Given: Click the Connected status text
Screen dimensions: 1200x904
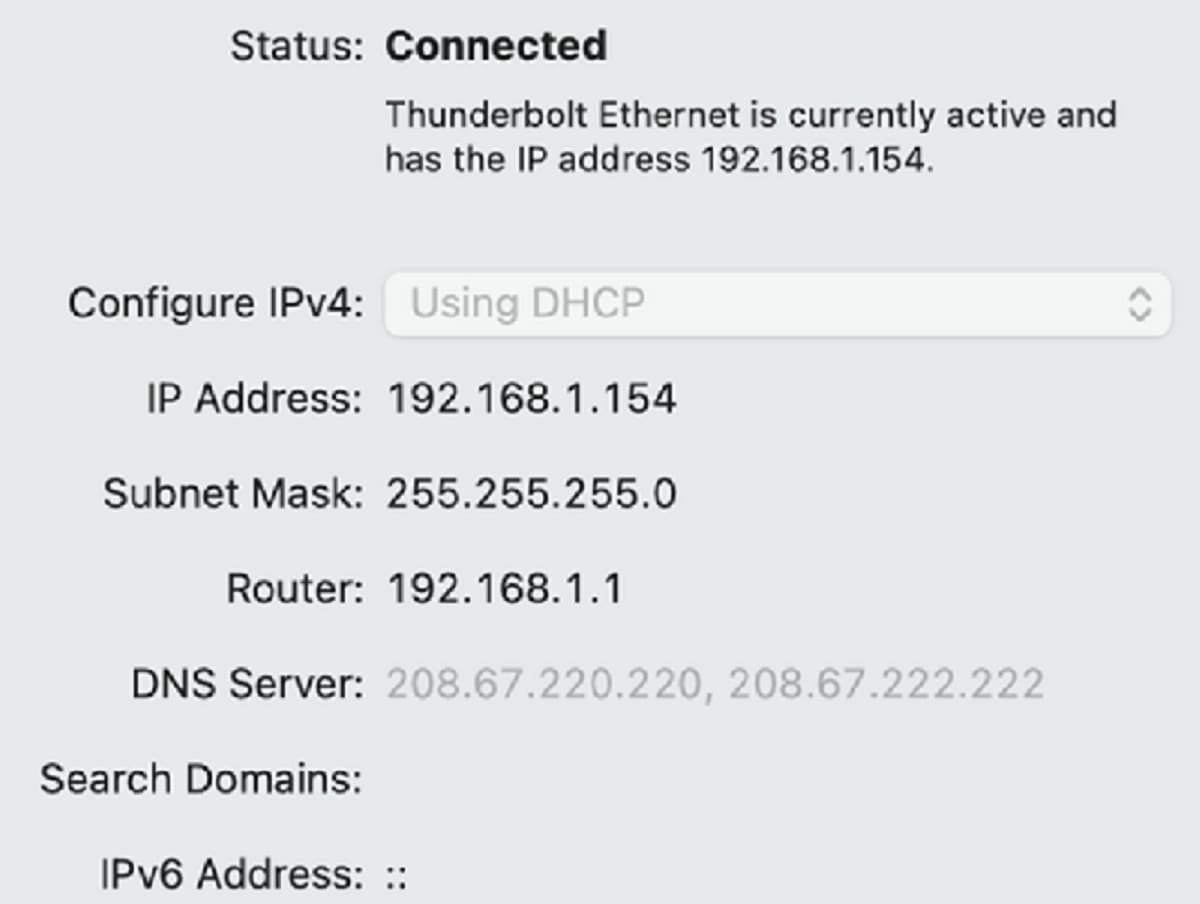Looking at the screenshot, I should pos(497,46).
